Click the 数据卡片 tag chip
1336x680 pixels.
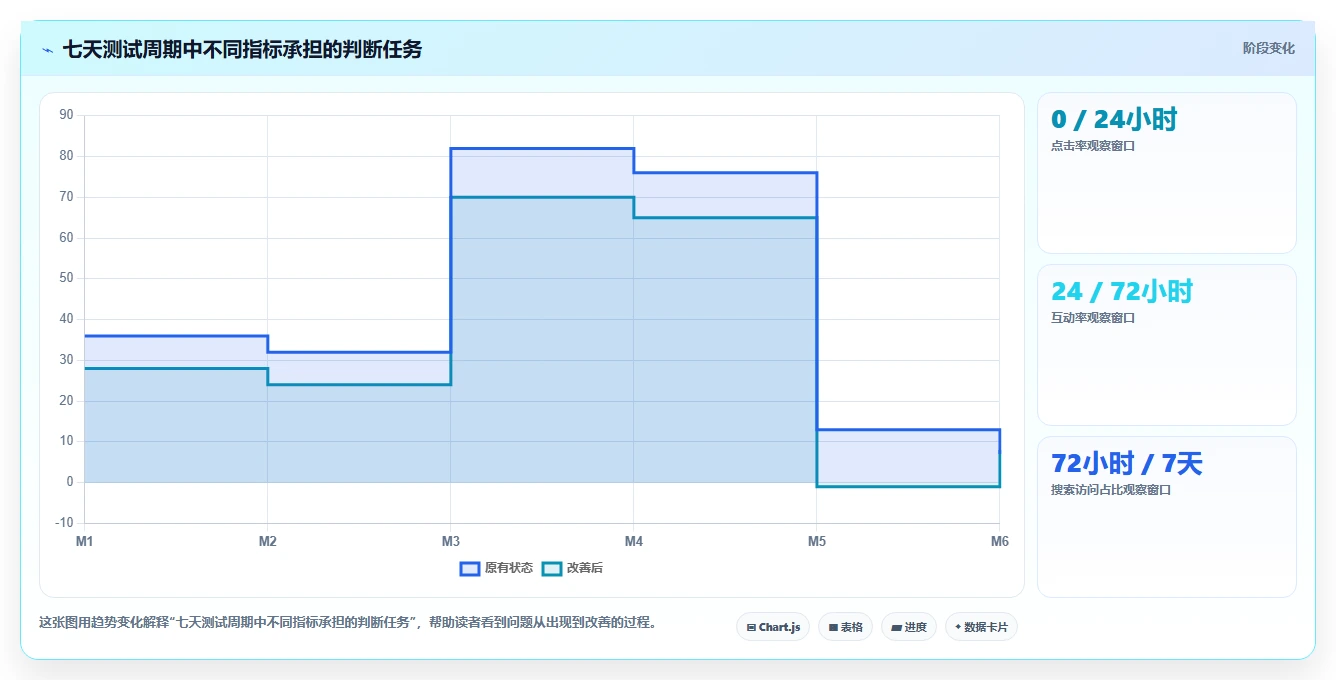[x=981, y=627]
